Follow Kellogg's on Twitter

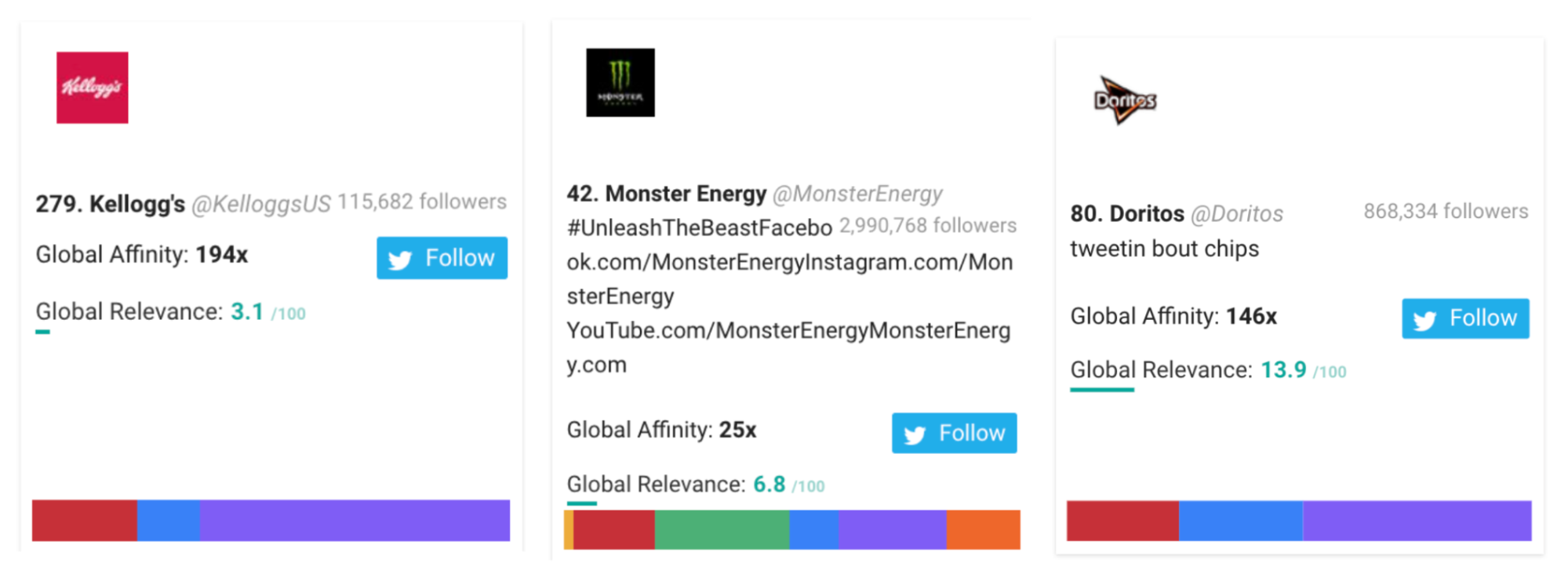pyautogui.click(x=442, y=258)
